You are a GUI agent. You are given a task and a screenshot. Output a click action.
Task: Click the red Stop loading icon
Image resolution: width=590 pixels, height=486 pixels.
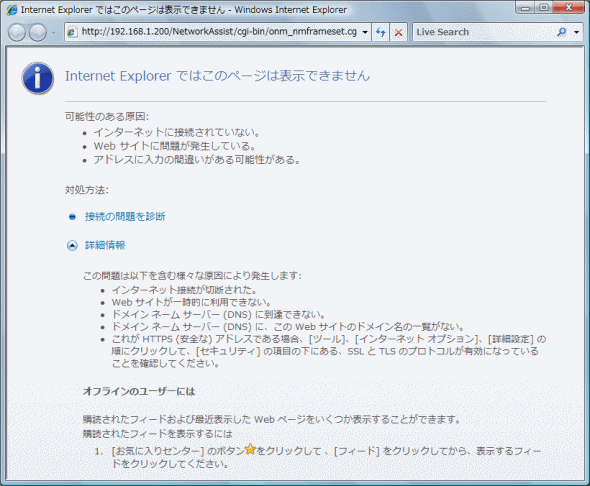pos(398,32)
